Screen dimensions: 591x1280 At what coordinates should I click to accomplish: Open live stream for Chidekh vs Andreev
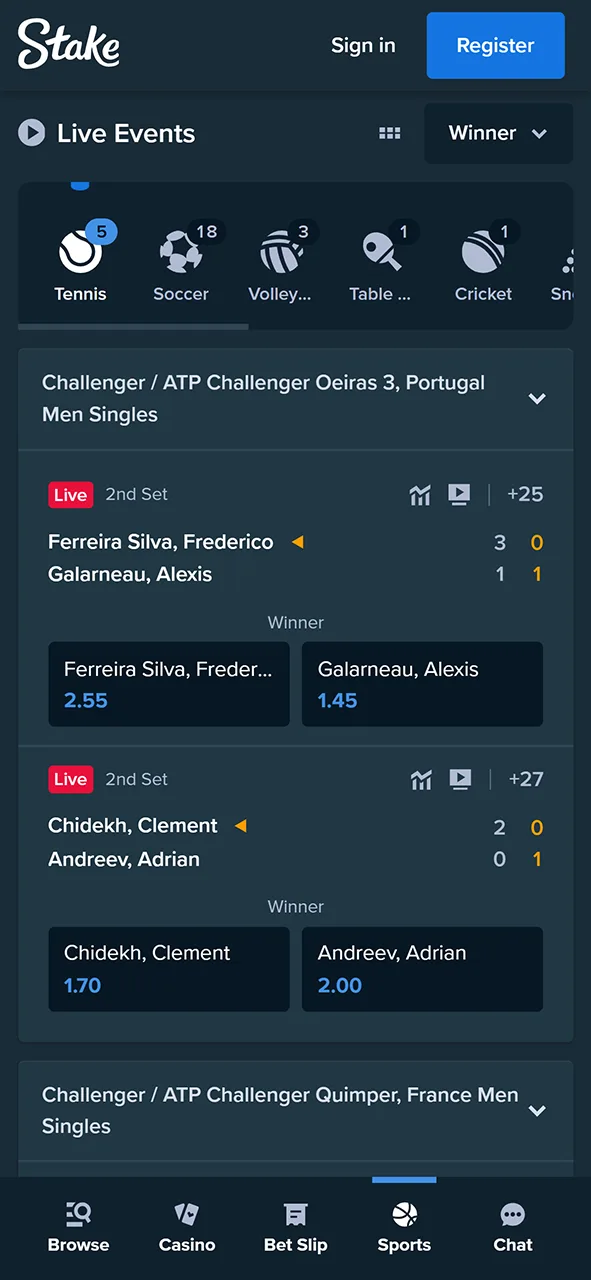459,779
